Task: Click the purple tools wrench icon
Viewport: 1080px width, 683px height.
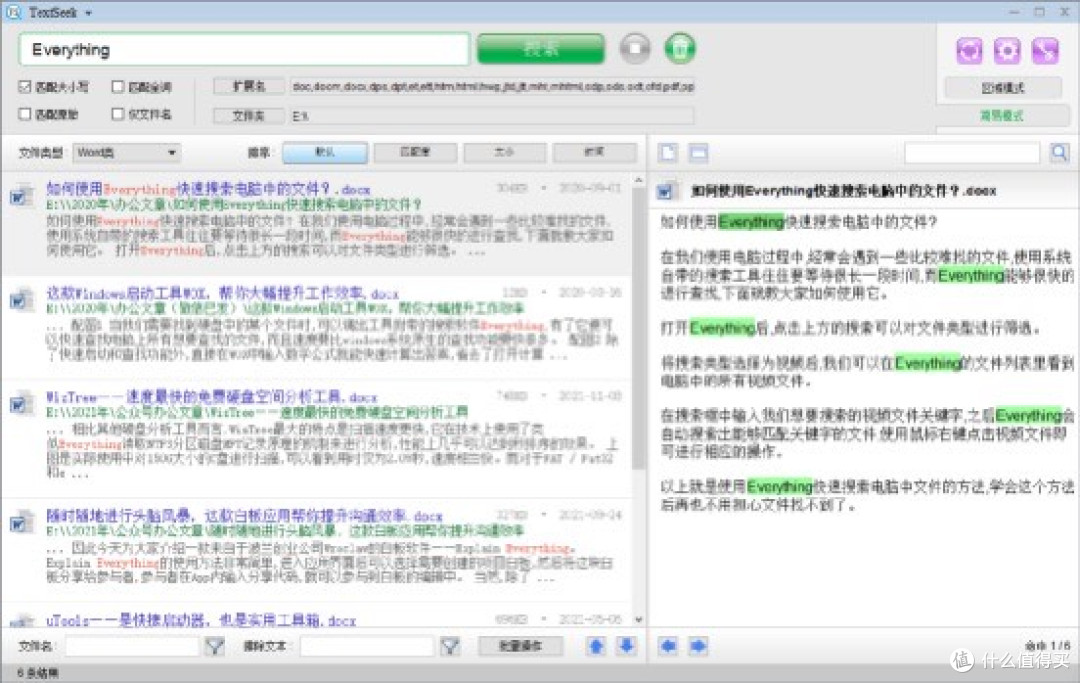Action: tap(1044, 51)
